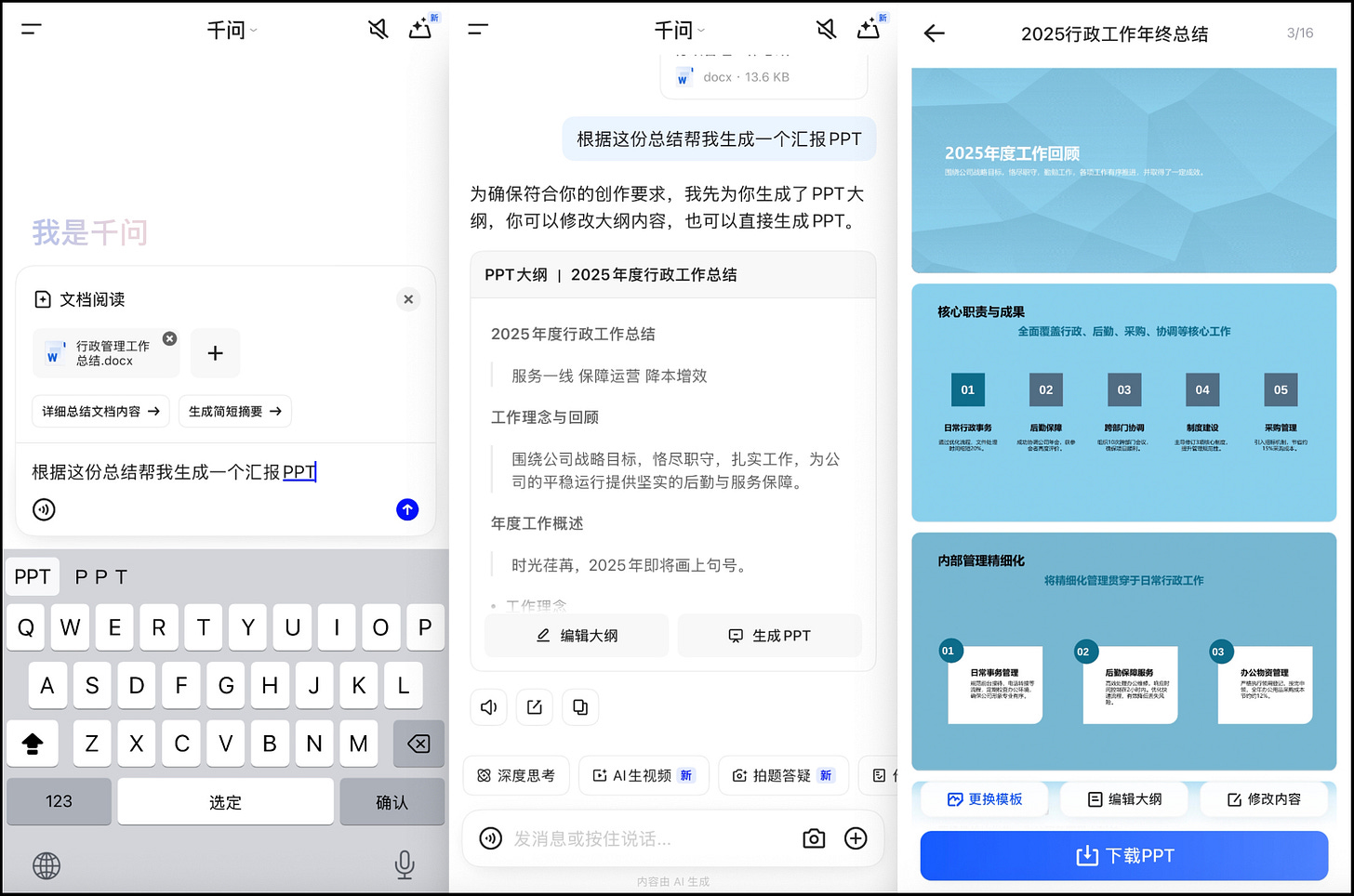Start new chat icon in left screen

pos(421,29)
